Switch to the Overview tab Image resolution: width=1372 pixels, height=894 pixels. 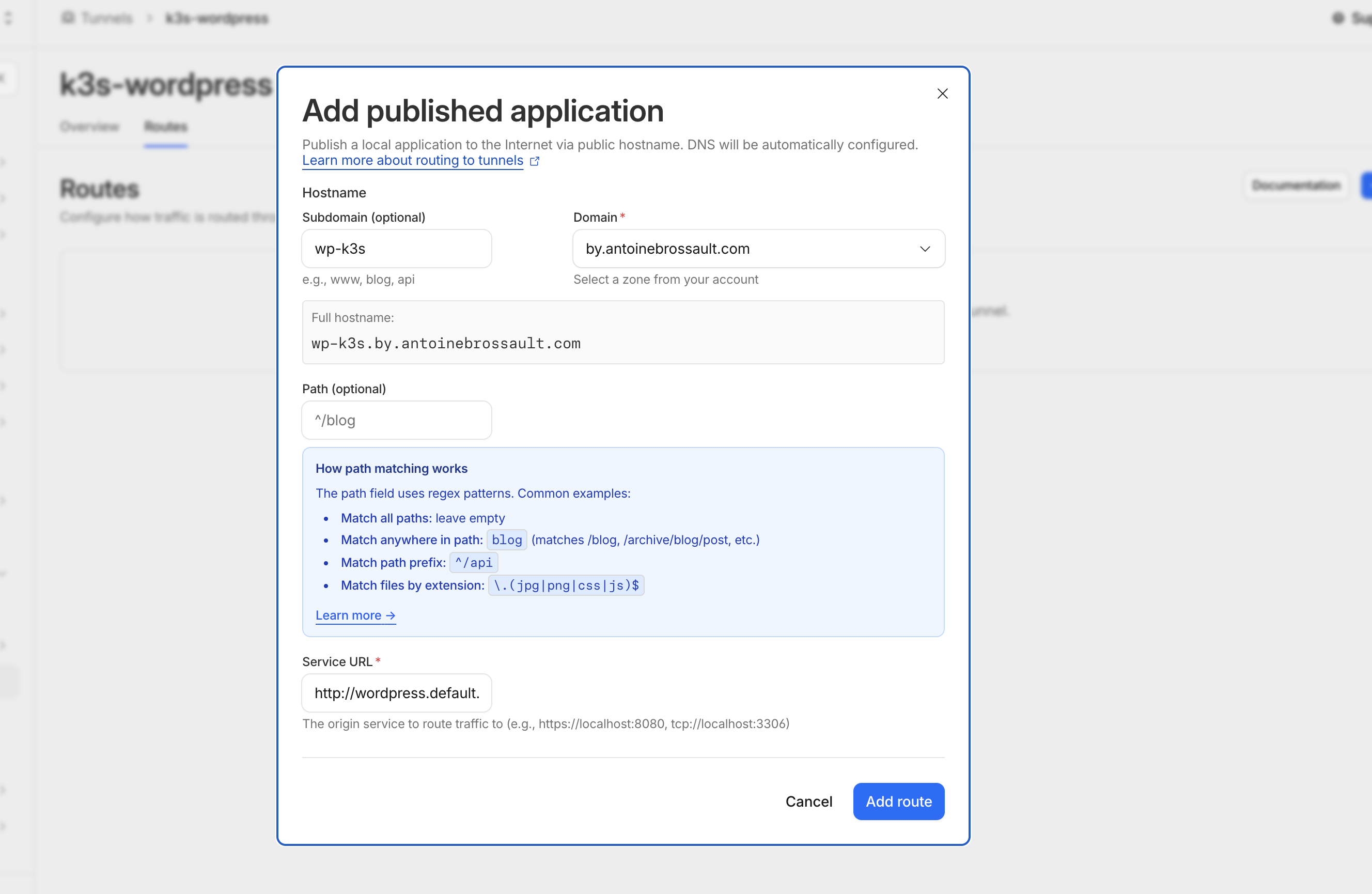point(89,126)
